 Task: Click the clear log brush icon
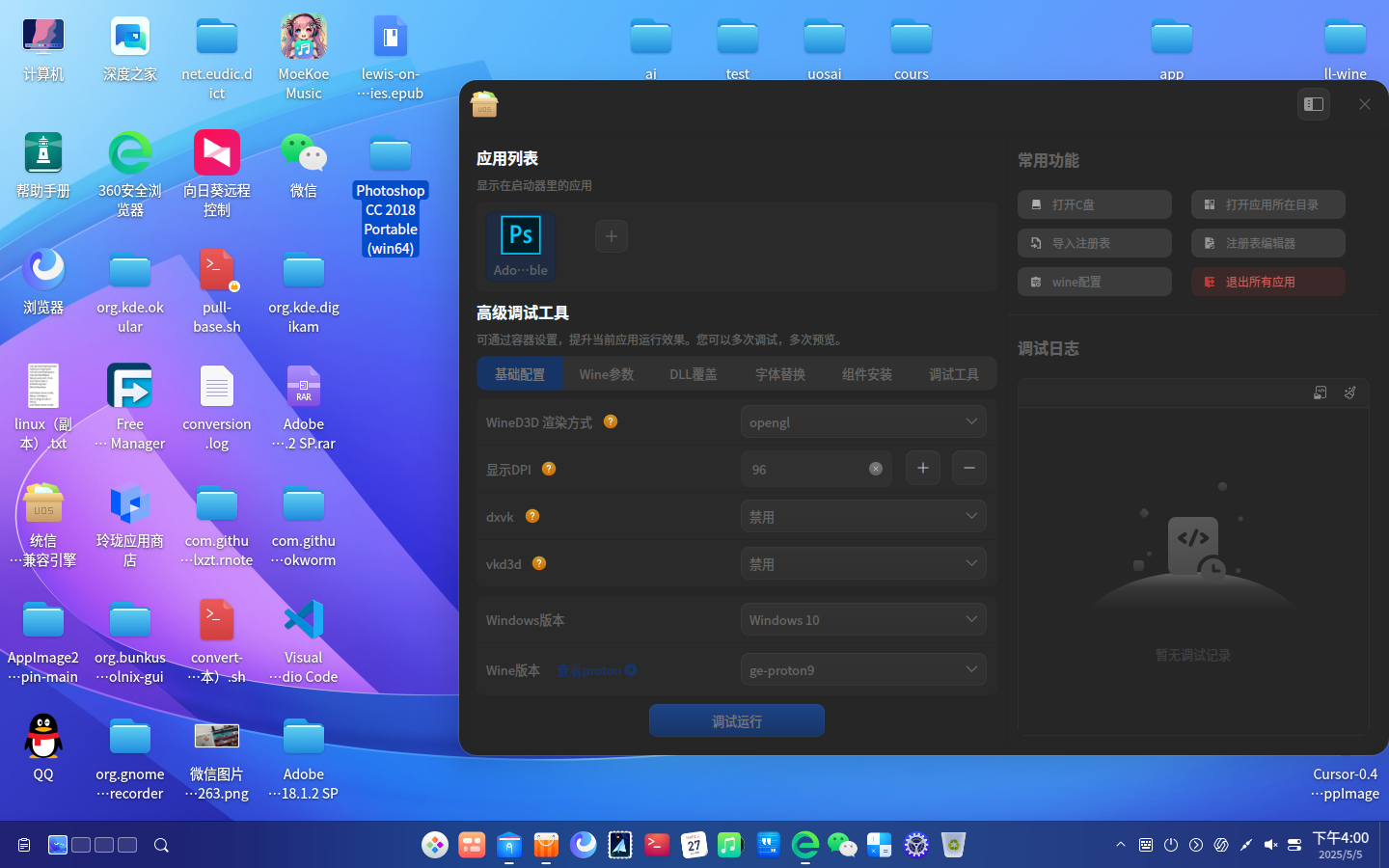coord(1350,393)
